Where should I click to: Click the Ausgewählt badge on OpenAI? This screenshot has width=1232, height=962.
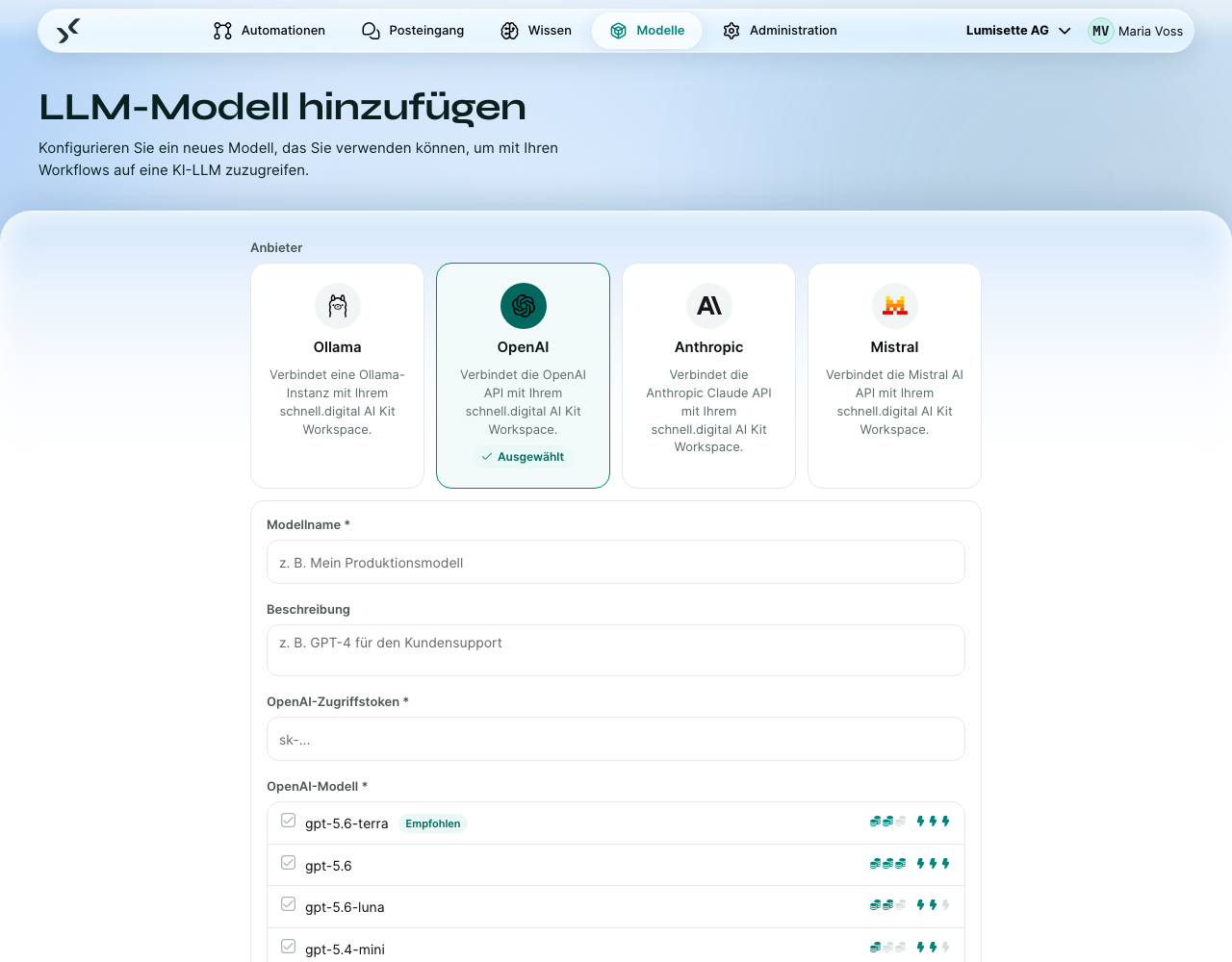pyautogui.click(x=524, y=457)
